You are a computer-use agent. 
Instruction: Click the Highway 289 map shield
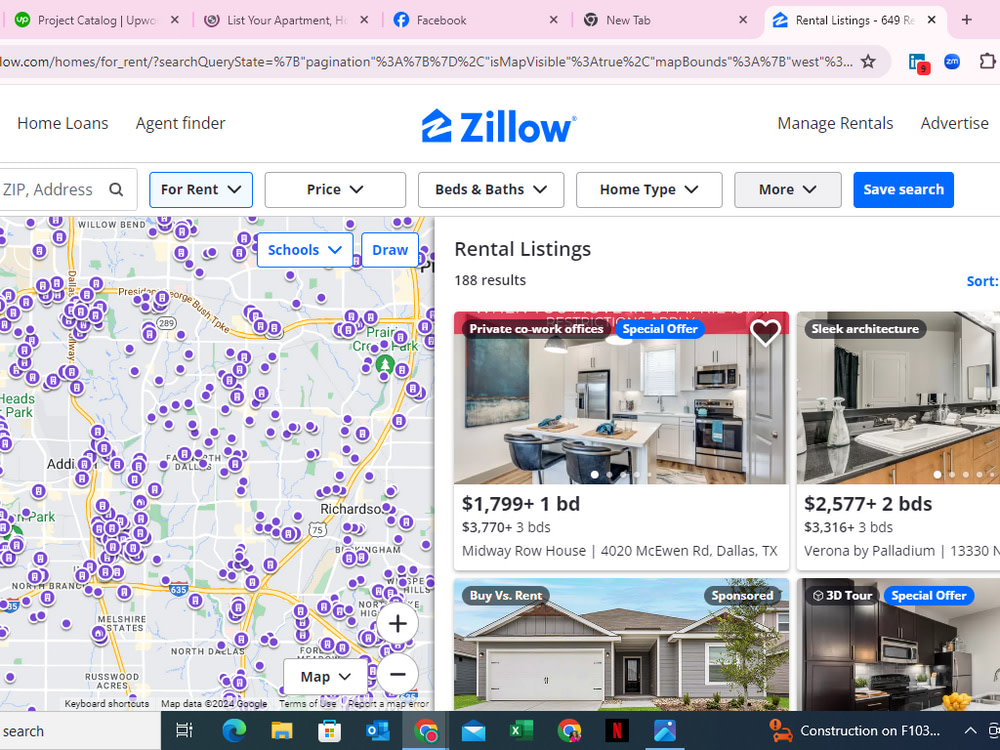(166, 323)
